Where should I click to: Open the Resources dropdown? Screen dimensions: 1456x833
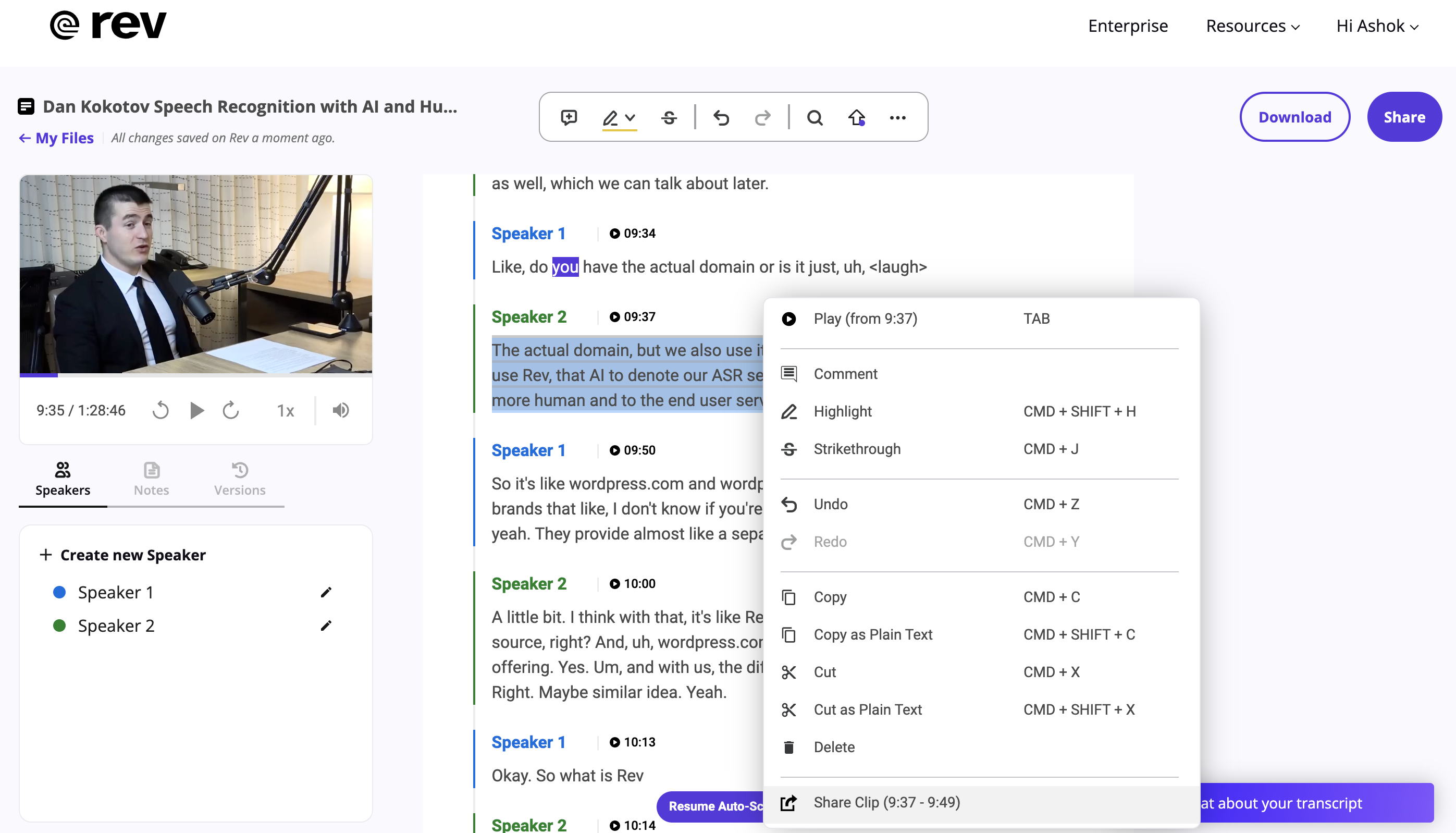coord(1252,26)
